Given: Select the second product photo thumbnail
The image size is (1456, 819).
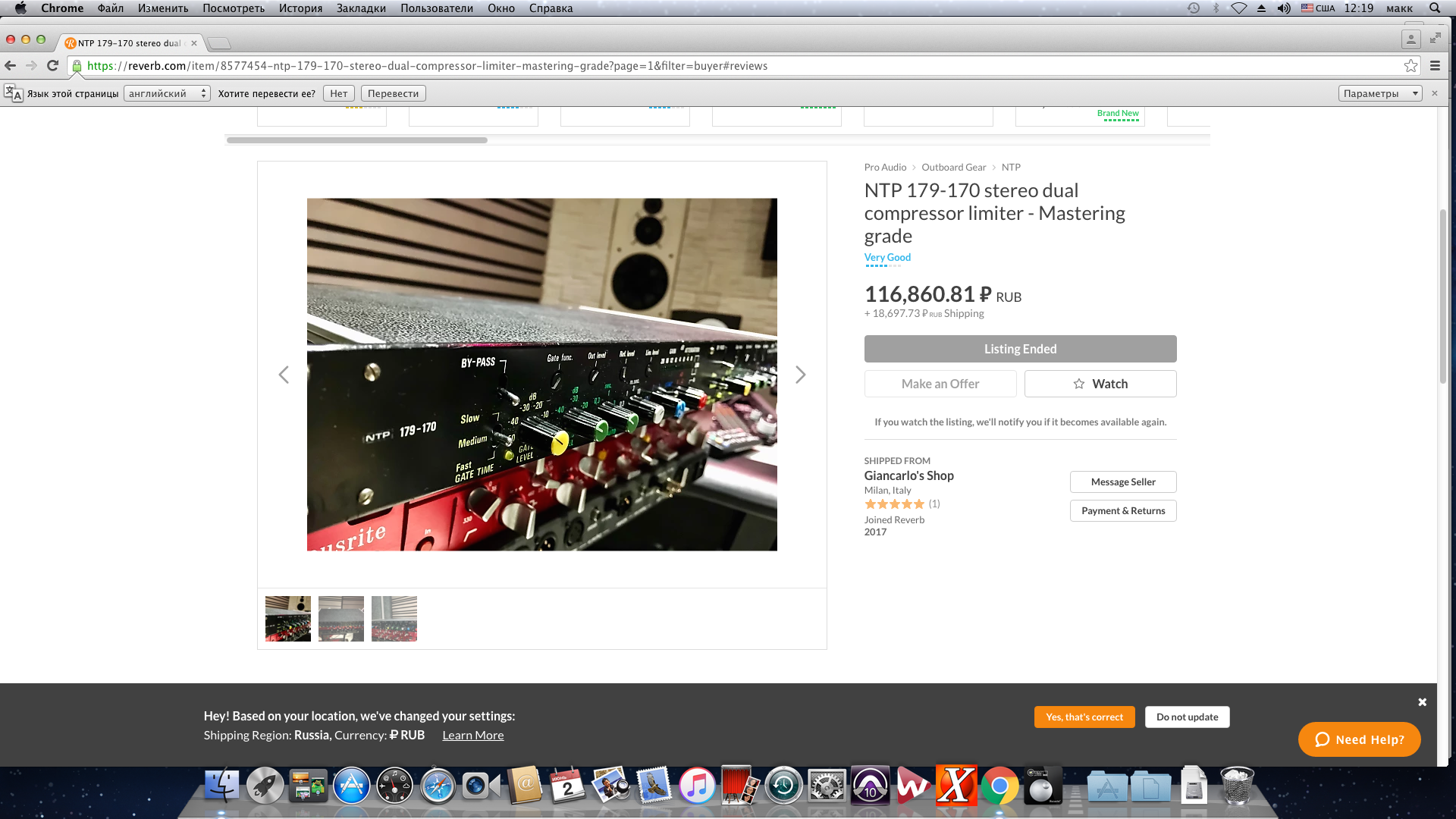Looking at the screenshot, I should coord(341,619).
